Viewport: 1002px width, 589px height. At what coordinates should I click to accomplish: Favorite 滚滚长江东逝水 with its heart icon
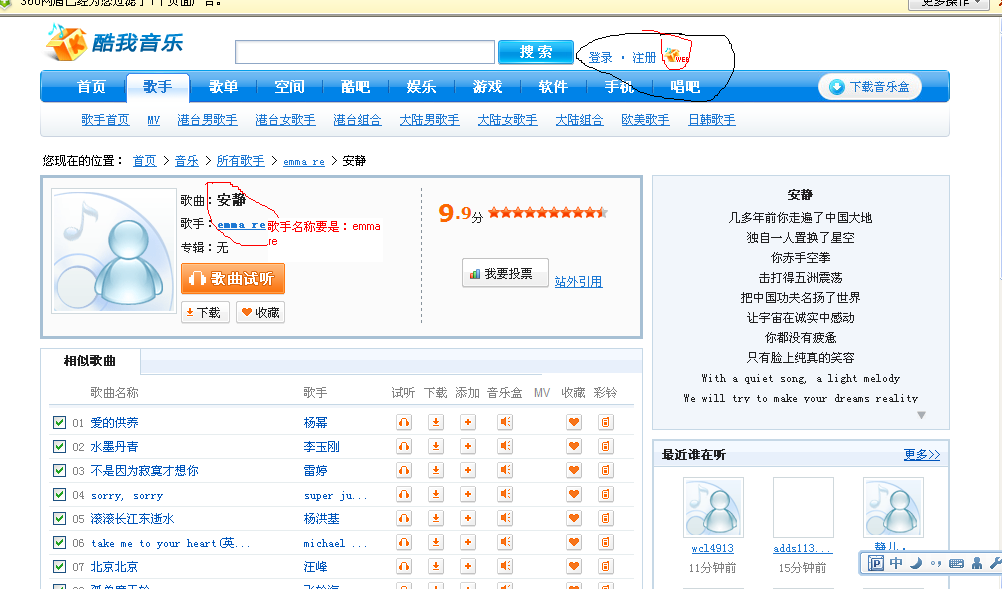click(x=574, y=518)
